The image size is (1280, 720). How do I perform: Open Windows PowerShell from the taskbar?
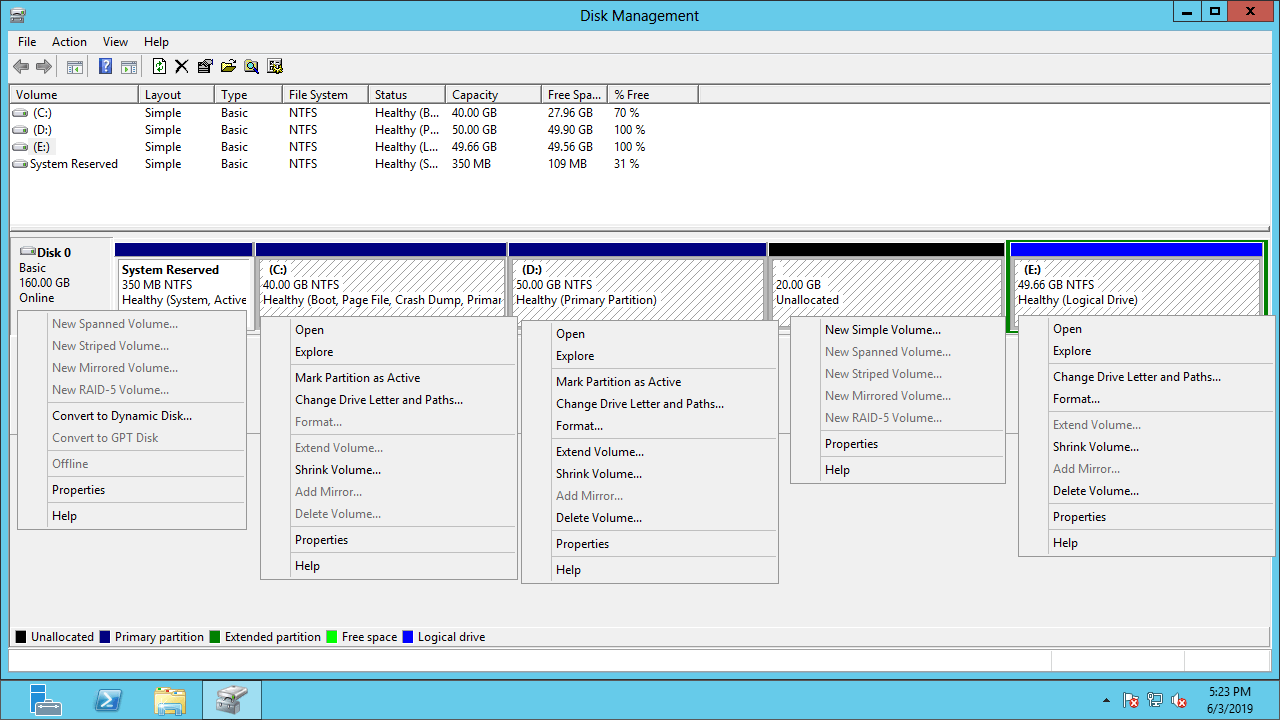click(108, 700)
